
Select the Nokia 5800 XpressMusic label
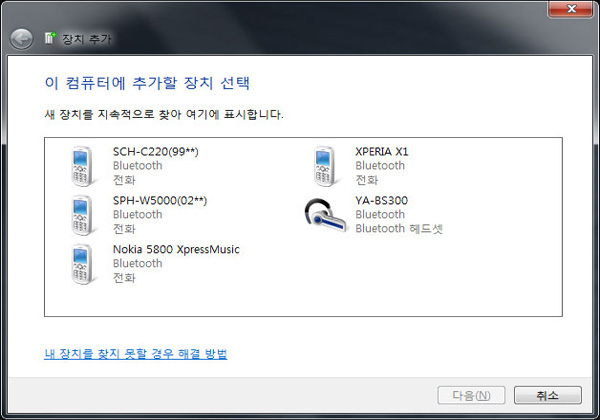(x=176, y=249)
